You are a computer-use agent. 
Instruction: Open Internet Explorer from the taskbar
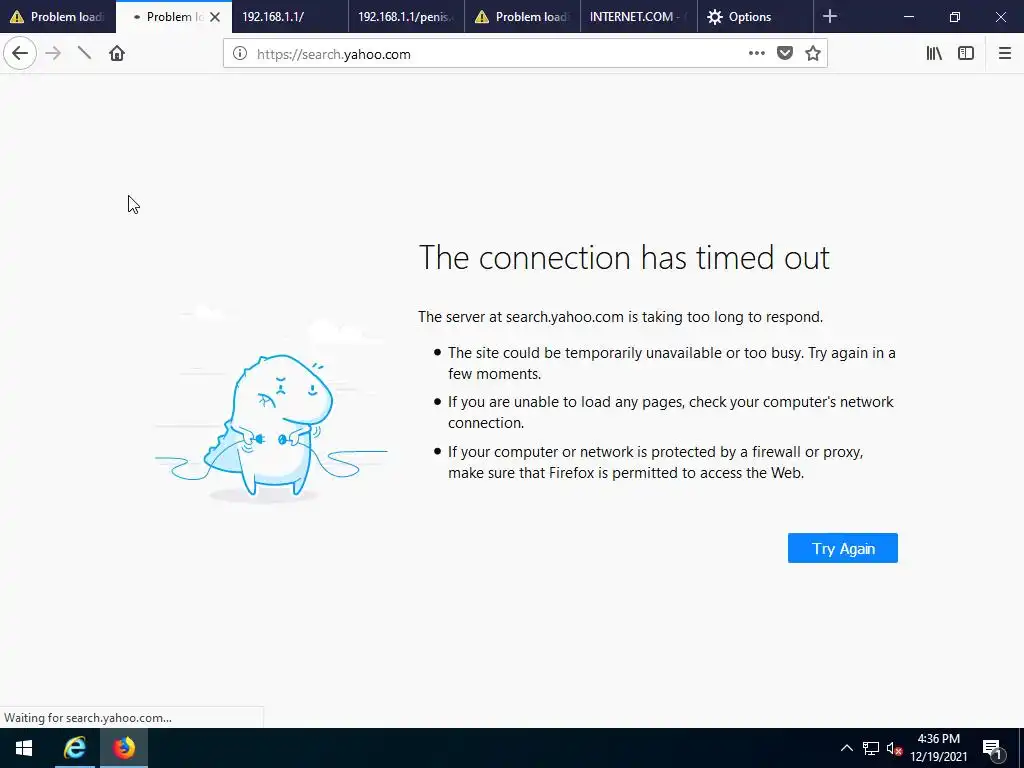pyautogui.click(x=74, y=748)
